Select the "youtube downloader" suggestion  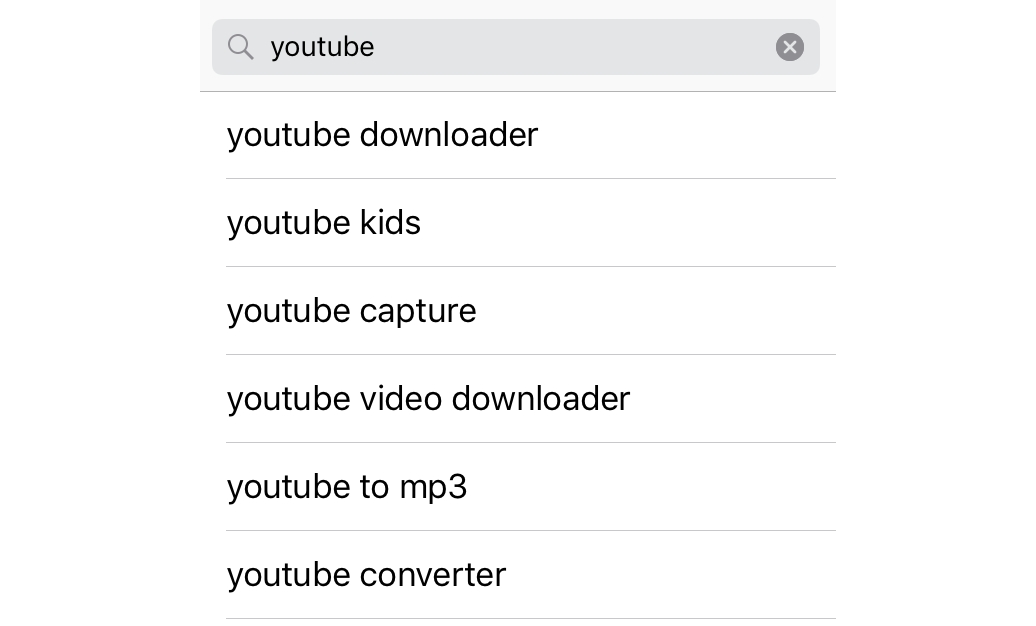click(531, 136)
